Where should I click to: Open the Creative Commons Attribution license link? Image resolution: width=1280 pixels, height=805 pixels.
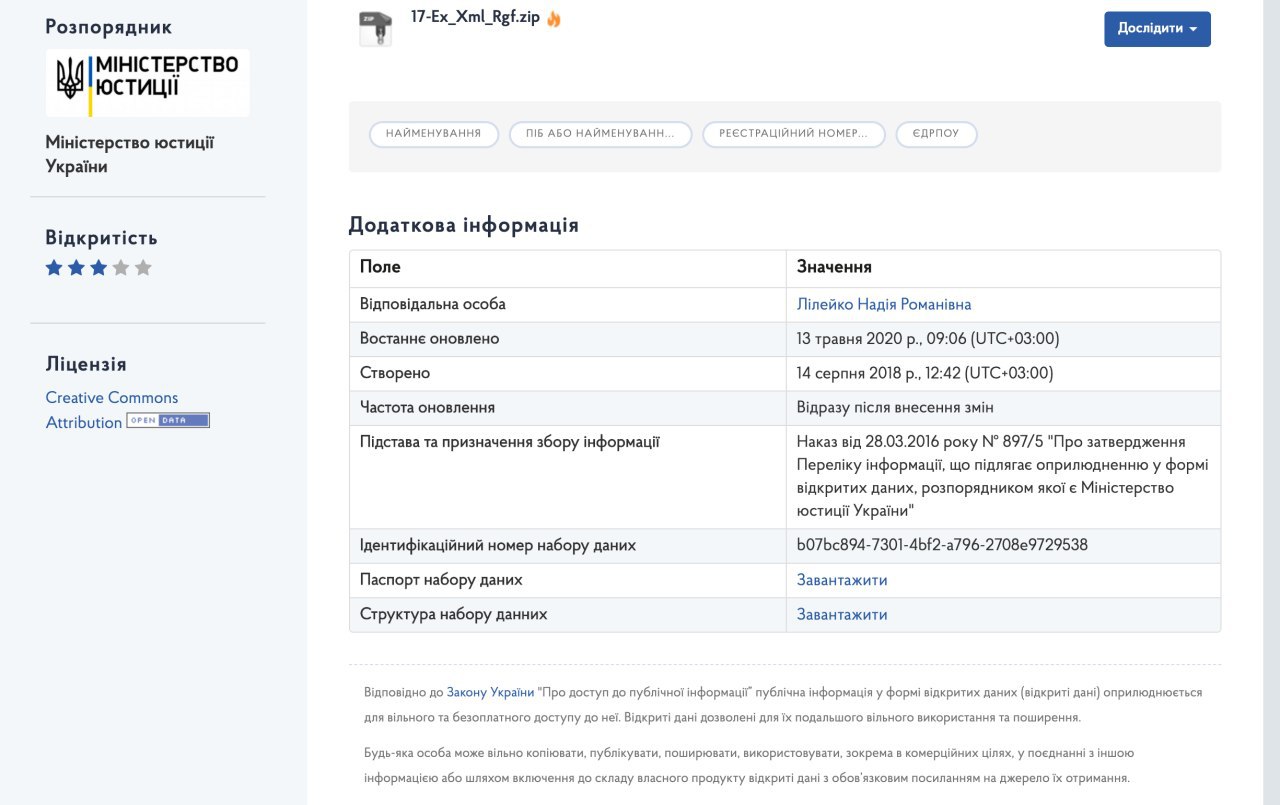(x=111, y=409)
